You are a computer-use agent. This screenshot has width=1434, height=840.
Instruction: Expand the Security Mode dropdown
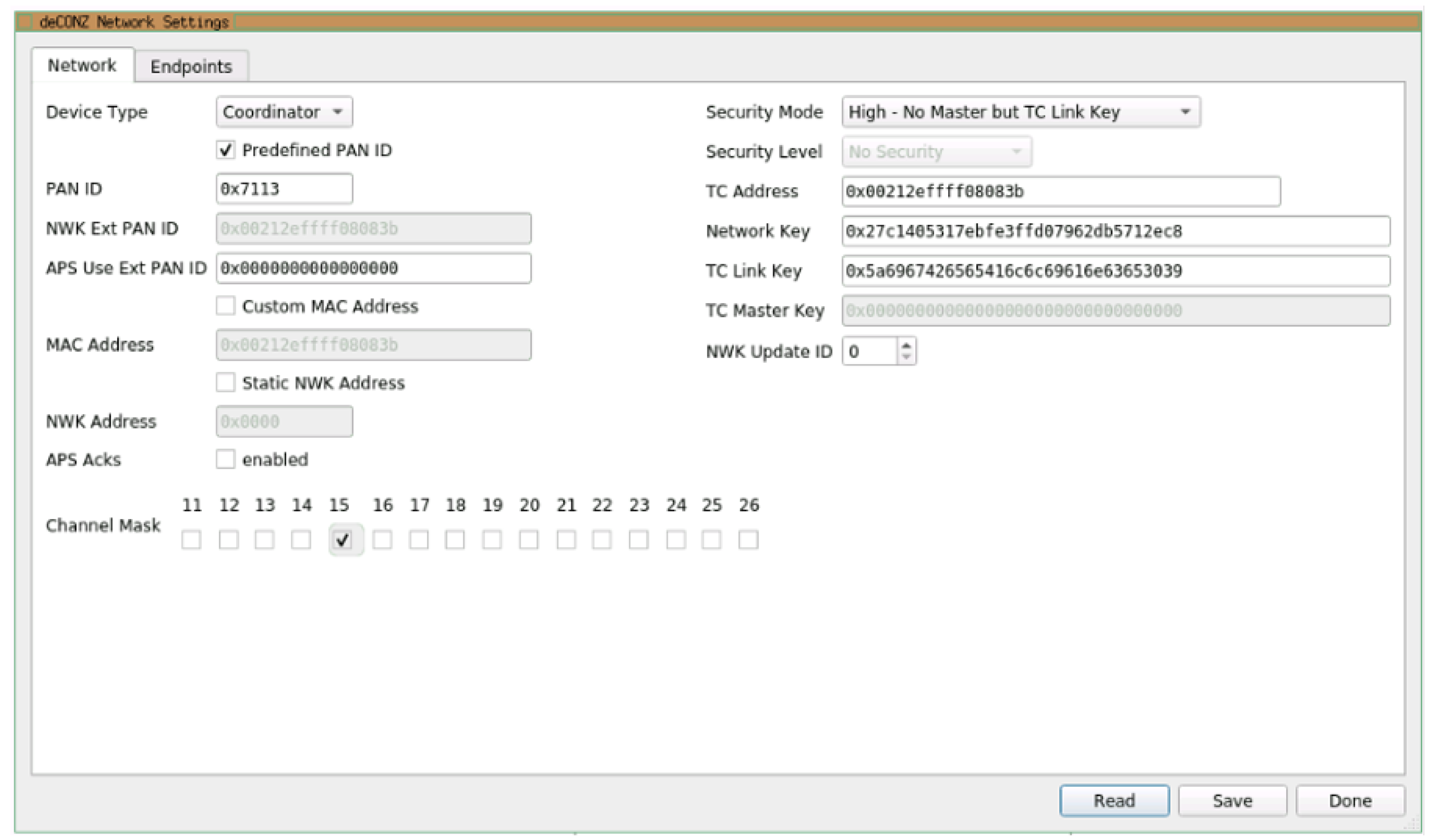[x=1021, y=112]
